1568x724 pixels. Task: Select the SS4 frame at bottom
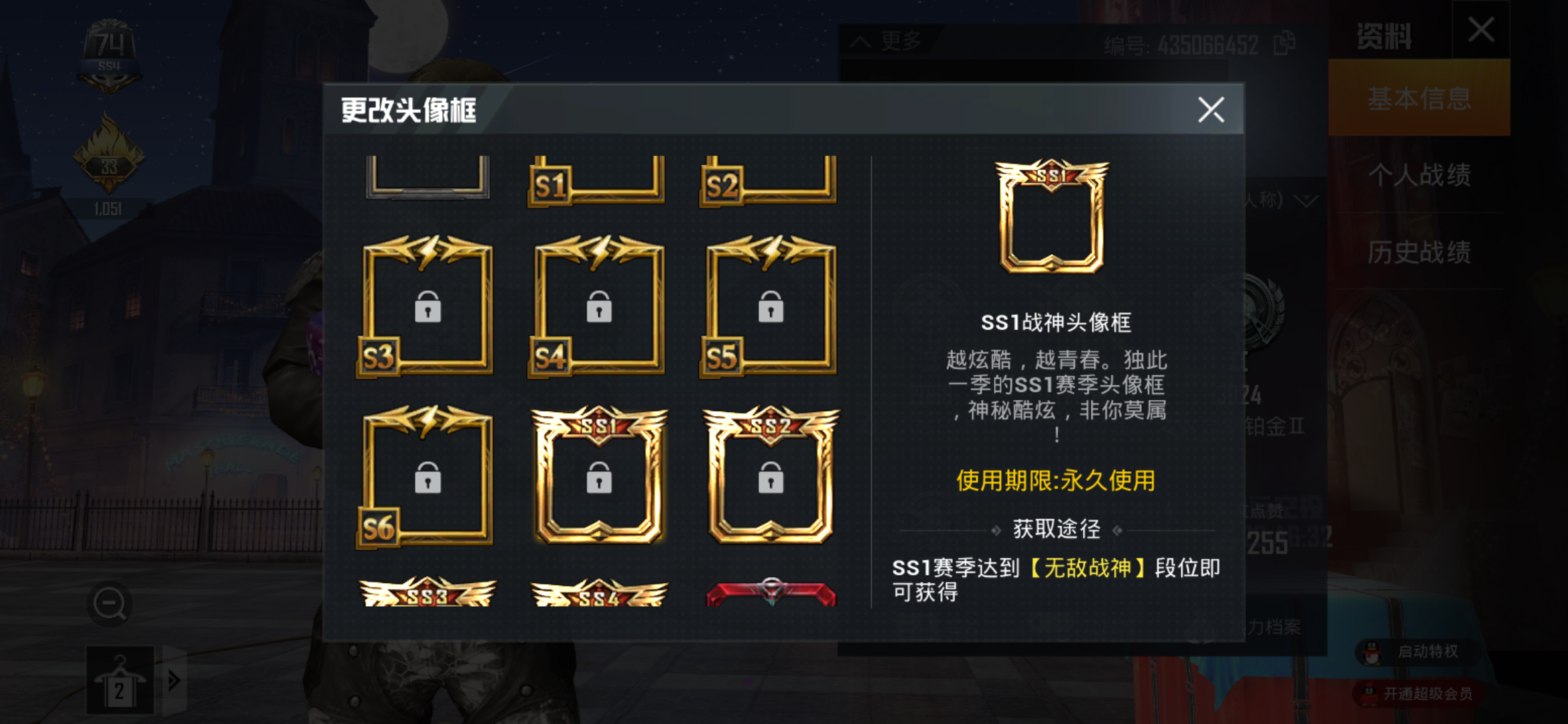(x=599, y=592)
